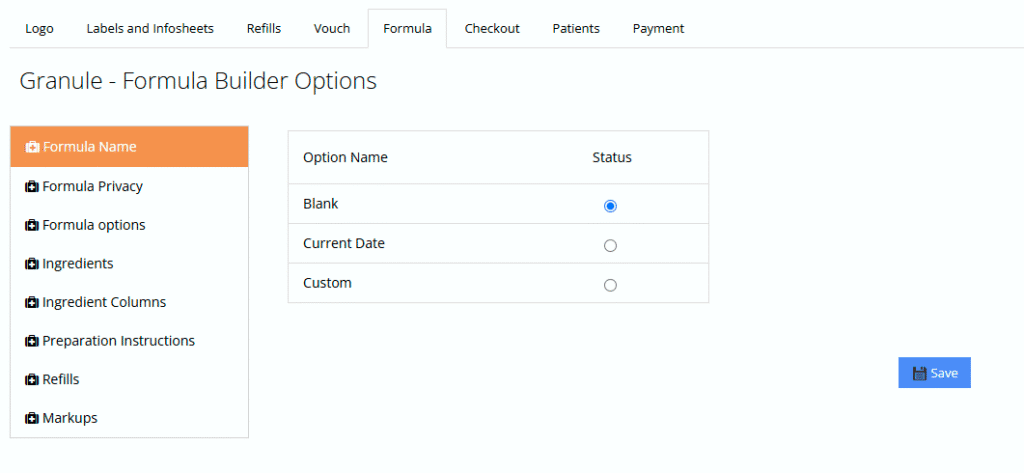Switch to the Logo tab
This screenshot has width=1024, height=473.
pyautogui.click(x=39, y=29)
